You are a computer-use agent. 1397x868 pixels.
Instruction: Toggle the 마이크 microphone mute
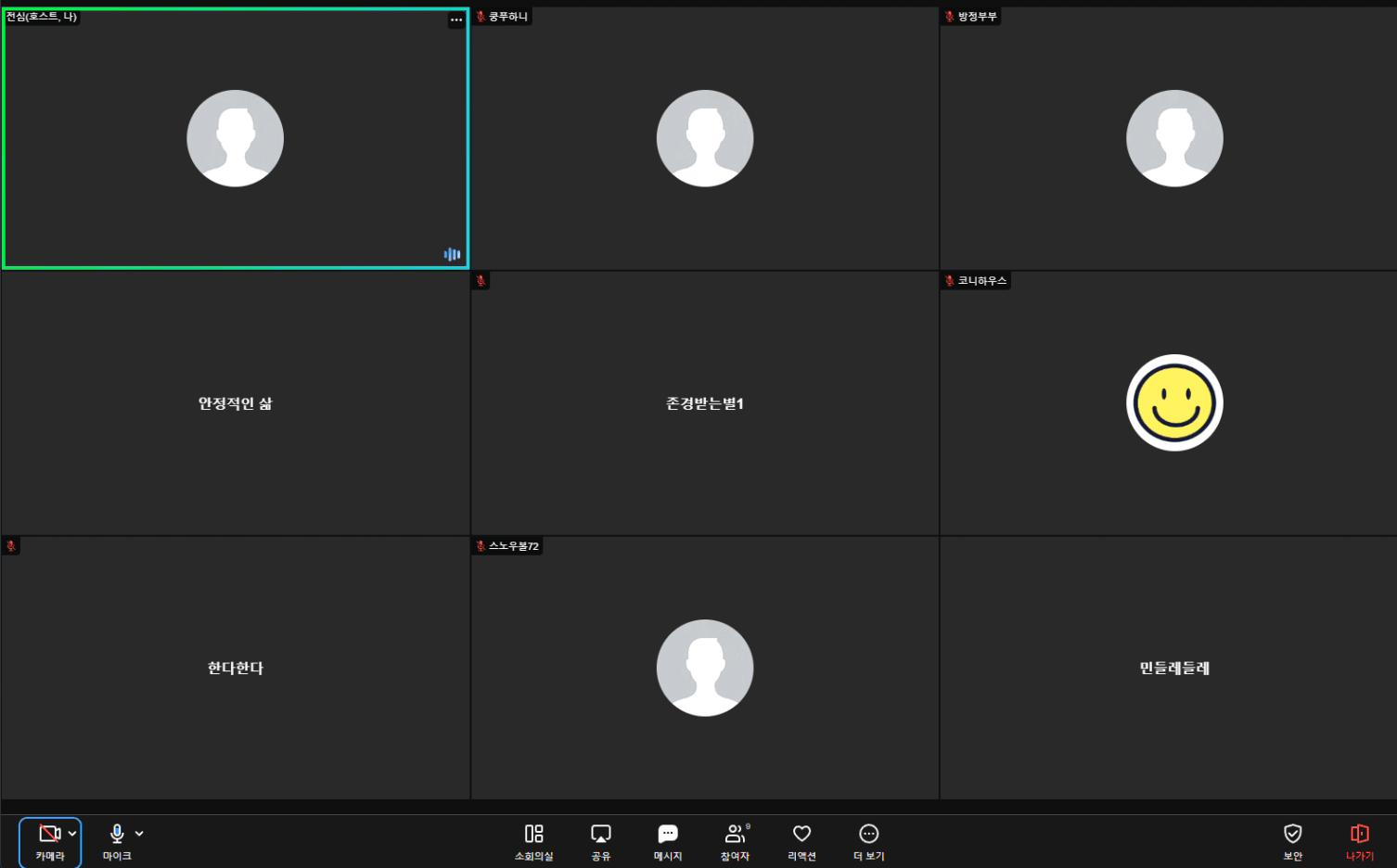click(x=117, y=834)
